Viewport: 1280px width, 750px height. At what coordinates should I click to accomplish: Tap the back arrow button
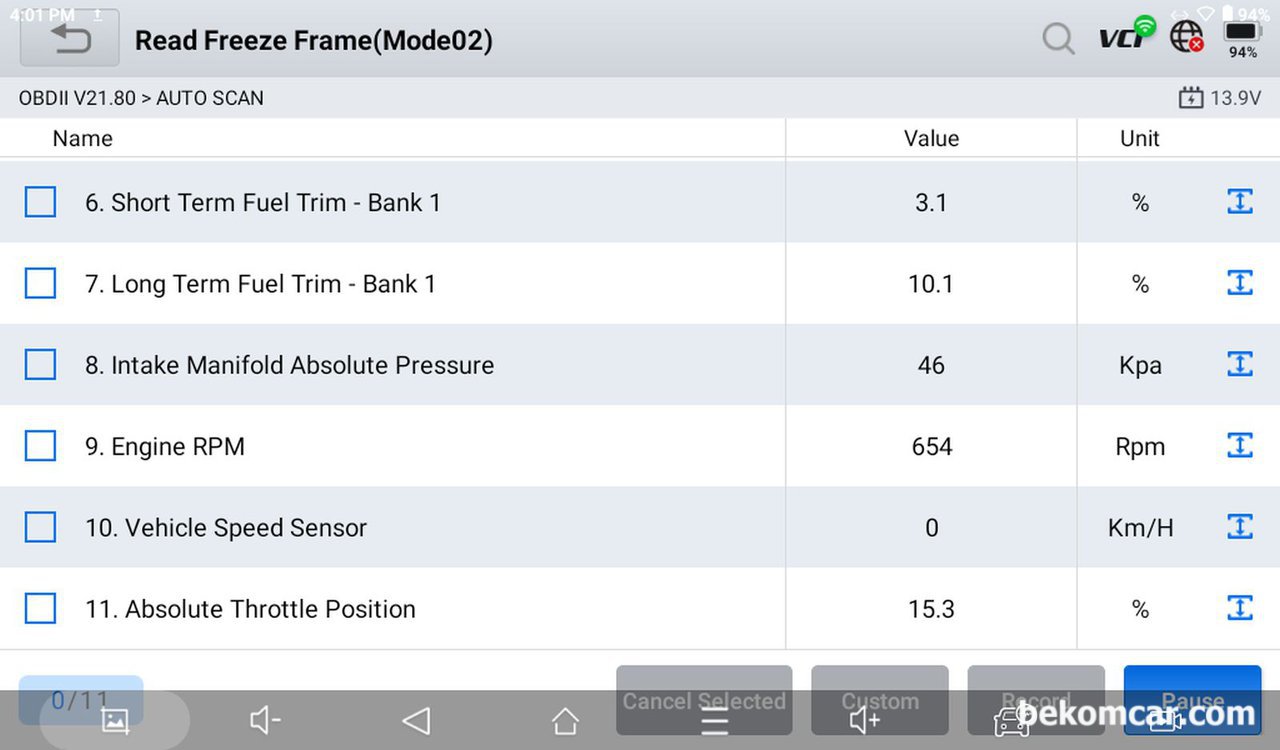70,39
